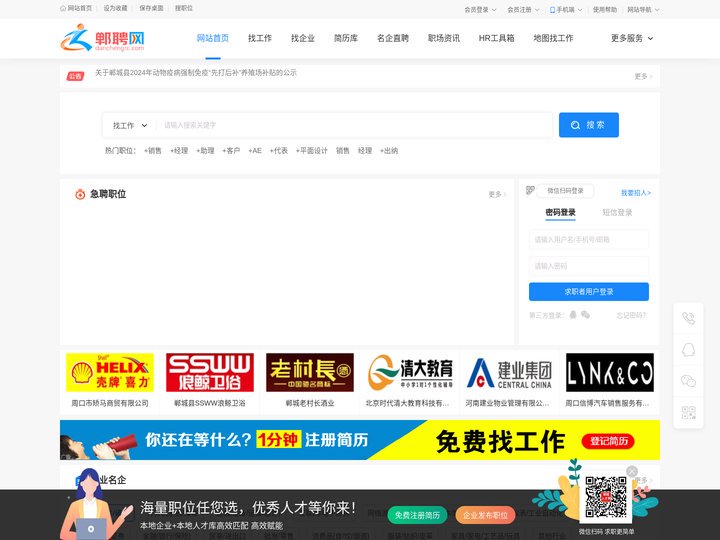
Task: Click the bottom banner QR code image
Action: coord(606,497)
